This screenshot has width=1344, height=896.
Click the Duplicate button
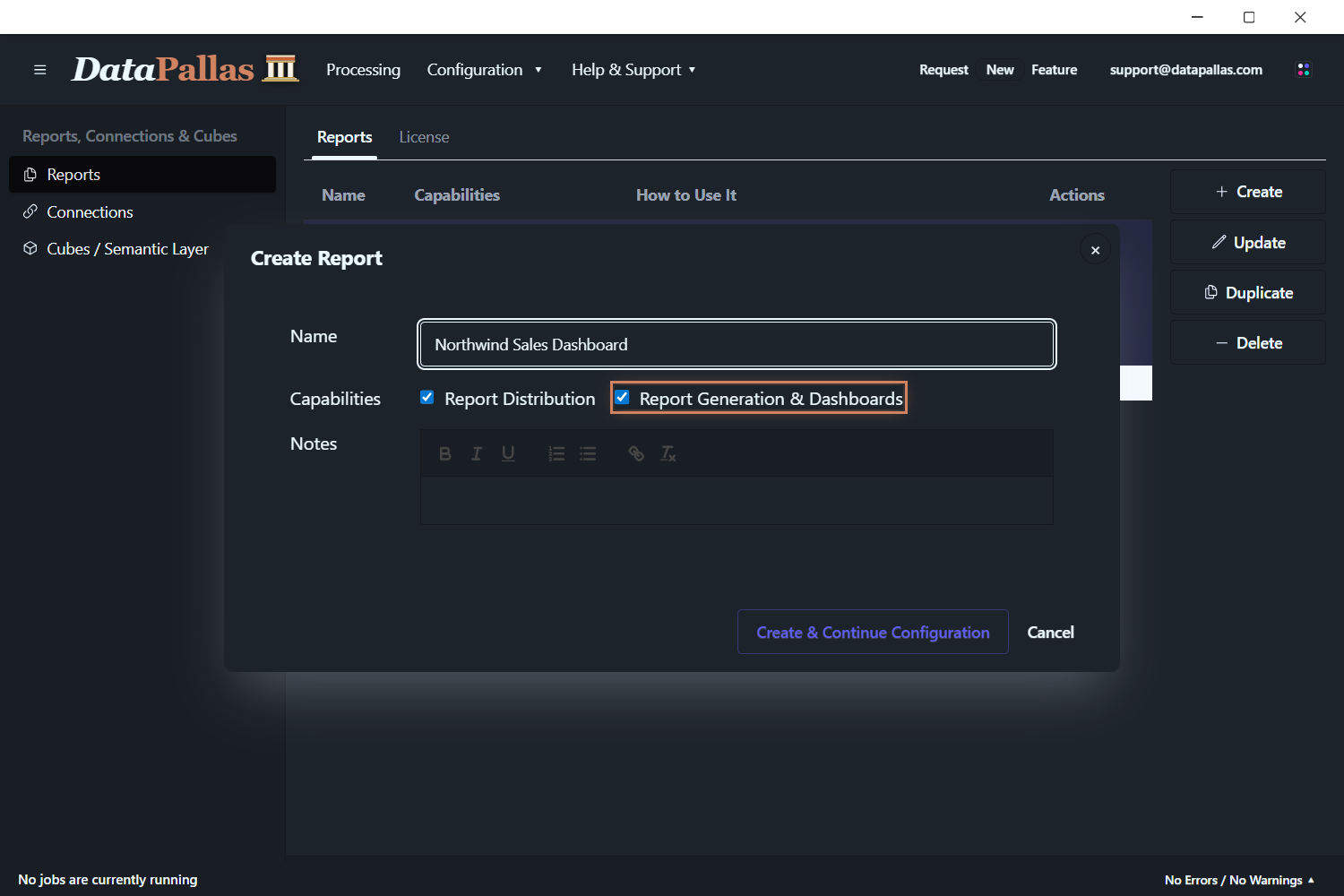[x=1248, y=292]
